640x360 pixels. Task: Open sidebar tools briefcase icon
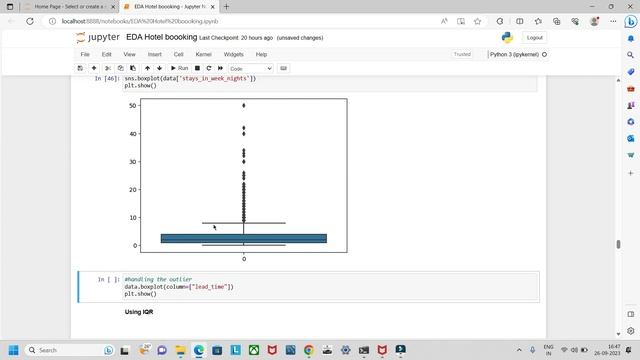point(631,89)
